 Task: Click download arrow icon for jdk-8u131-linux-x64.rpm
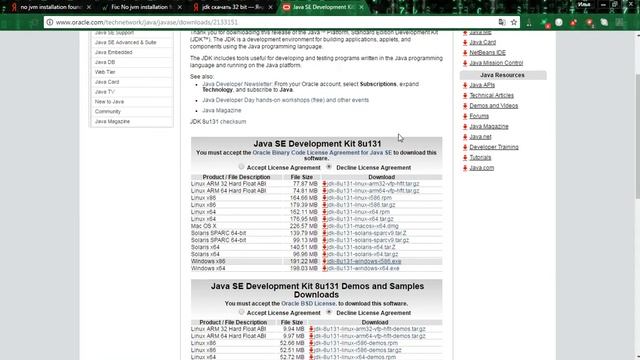[x=324, y=212]
